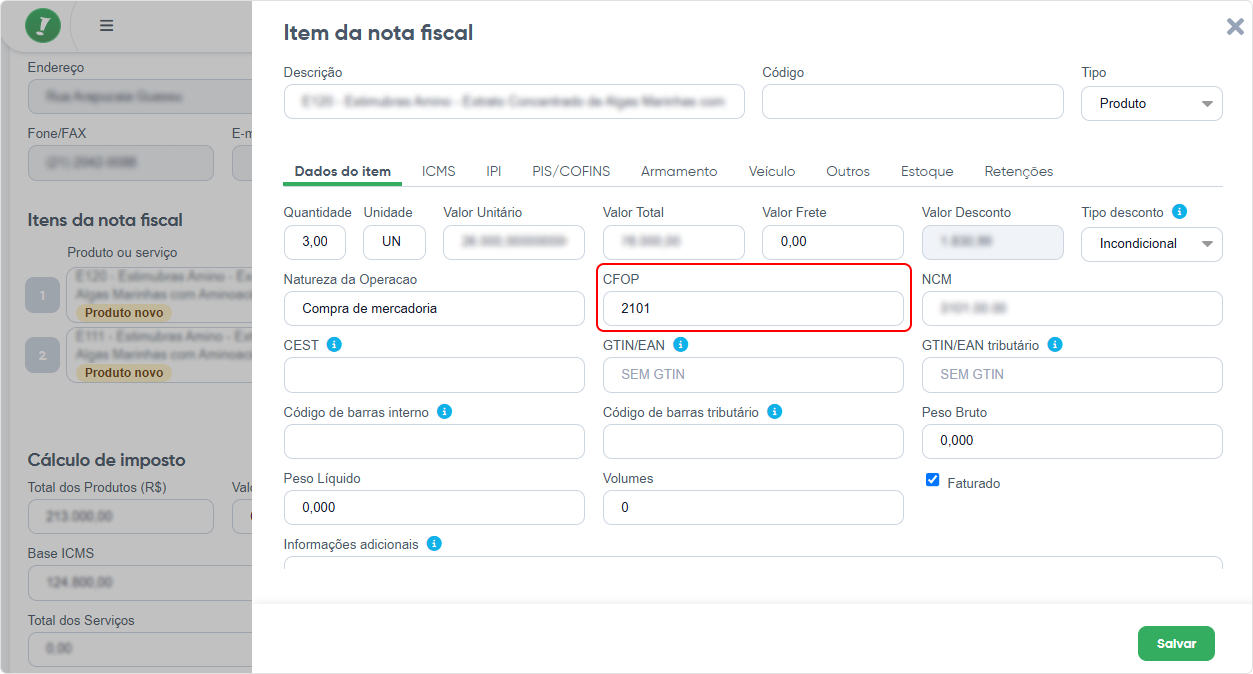Click the Peso Bruto field
This screenshot has width=1253, height=674.
[1072, 441]
